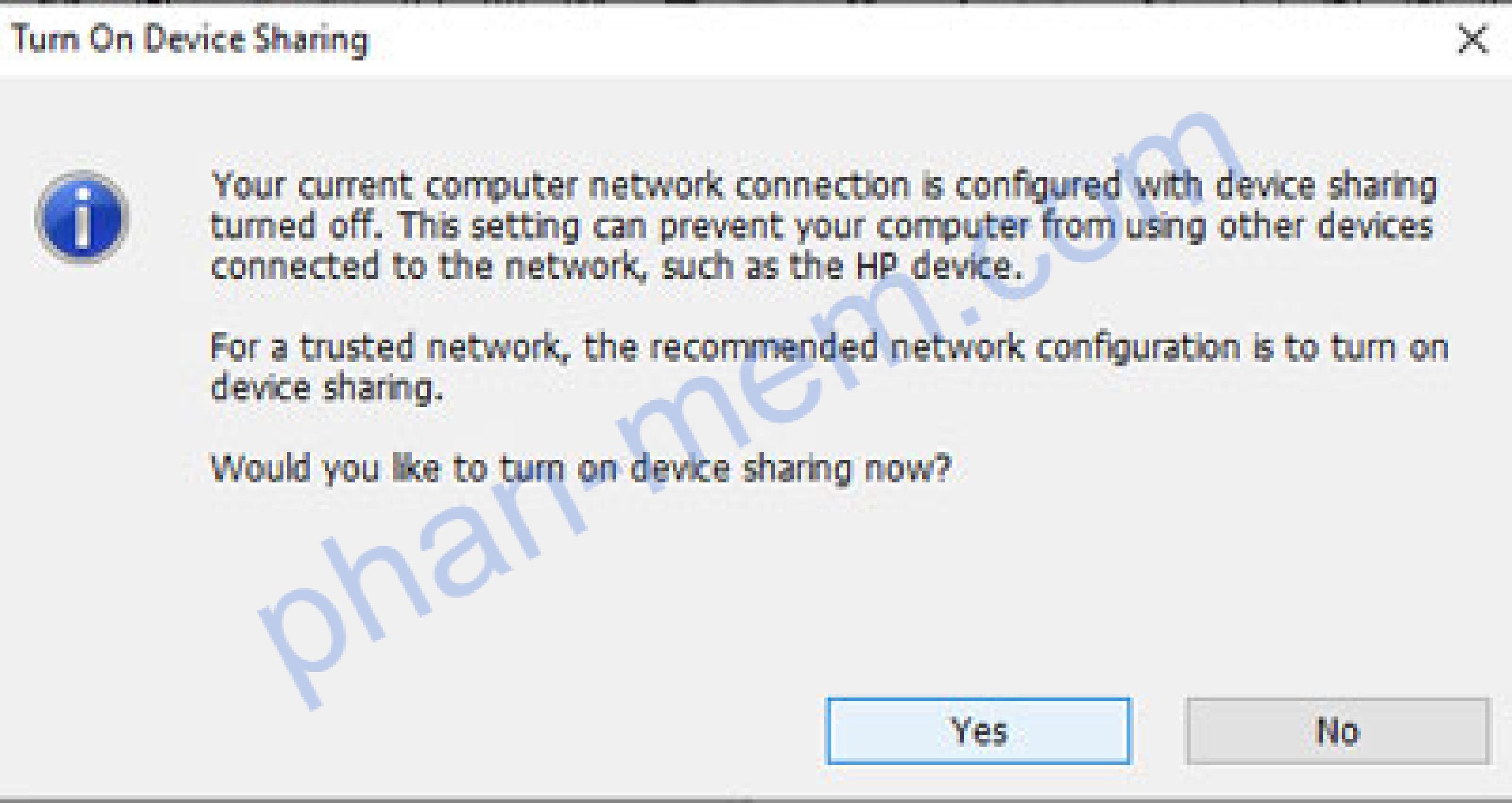Image resolution: width=1512 pixels, height=803 pixels.
Task: Click the line starting "For a trusted network"
Action: [829, 347]
